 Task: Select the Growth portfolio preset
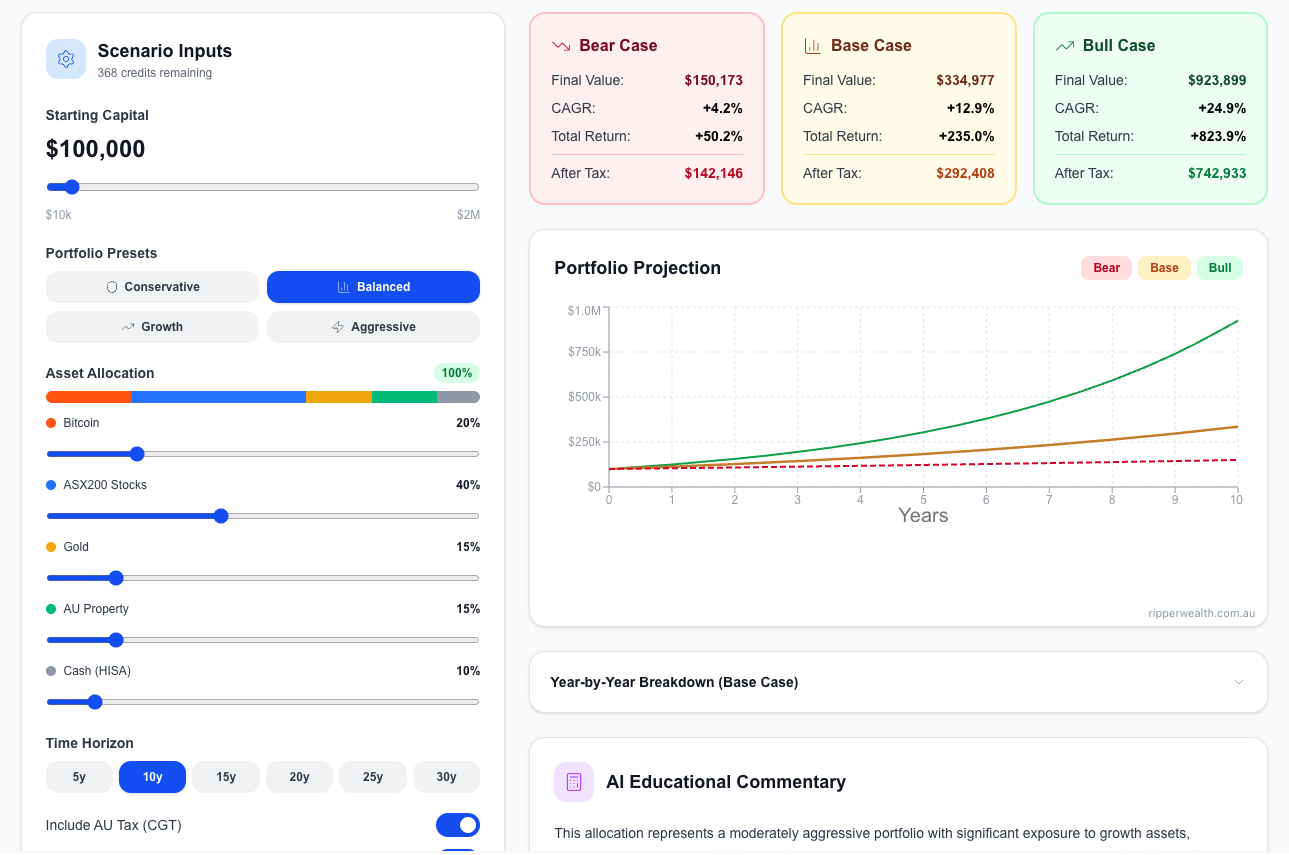(152, 327)
